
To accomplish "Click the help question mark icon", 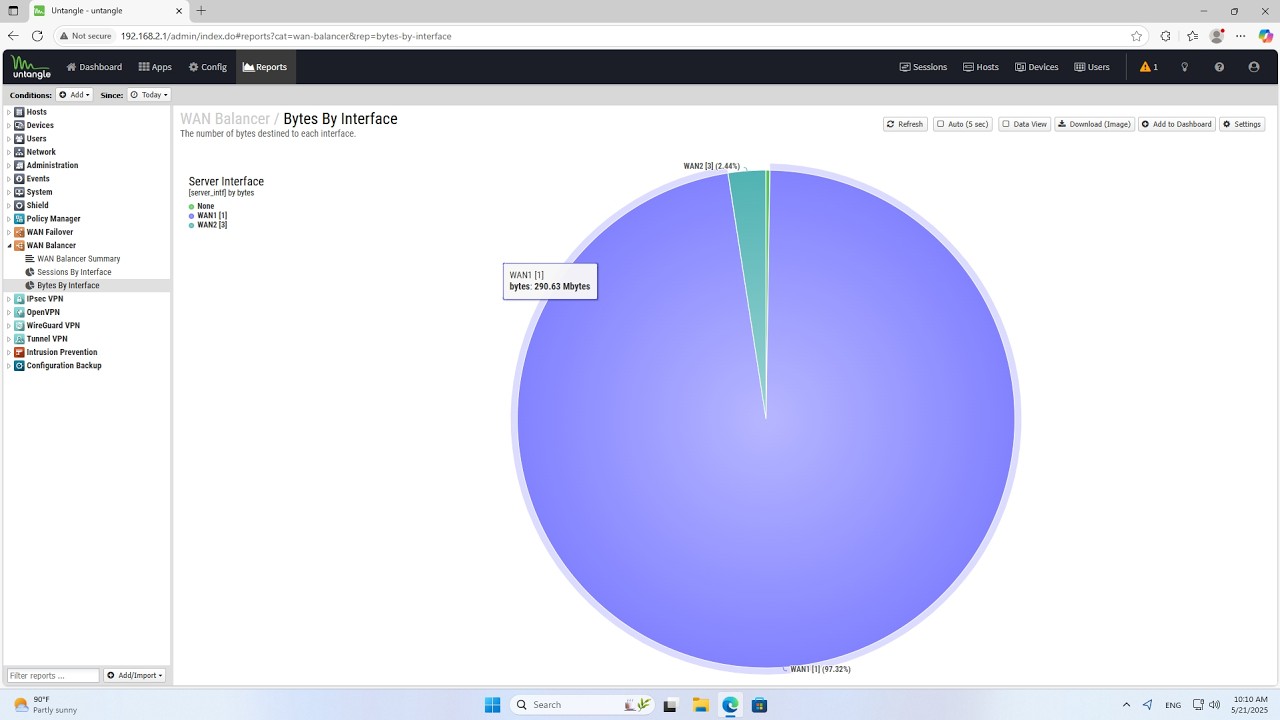I will 1219,67.
